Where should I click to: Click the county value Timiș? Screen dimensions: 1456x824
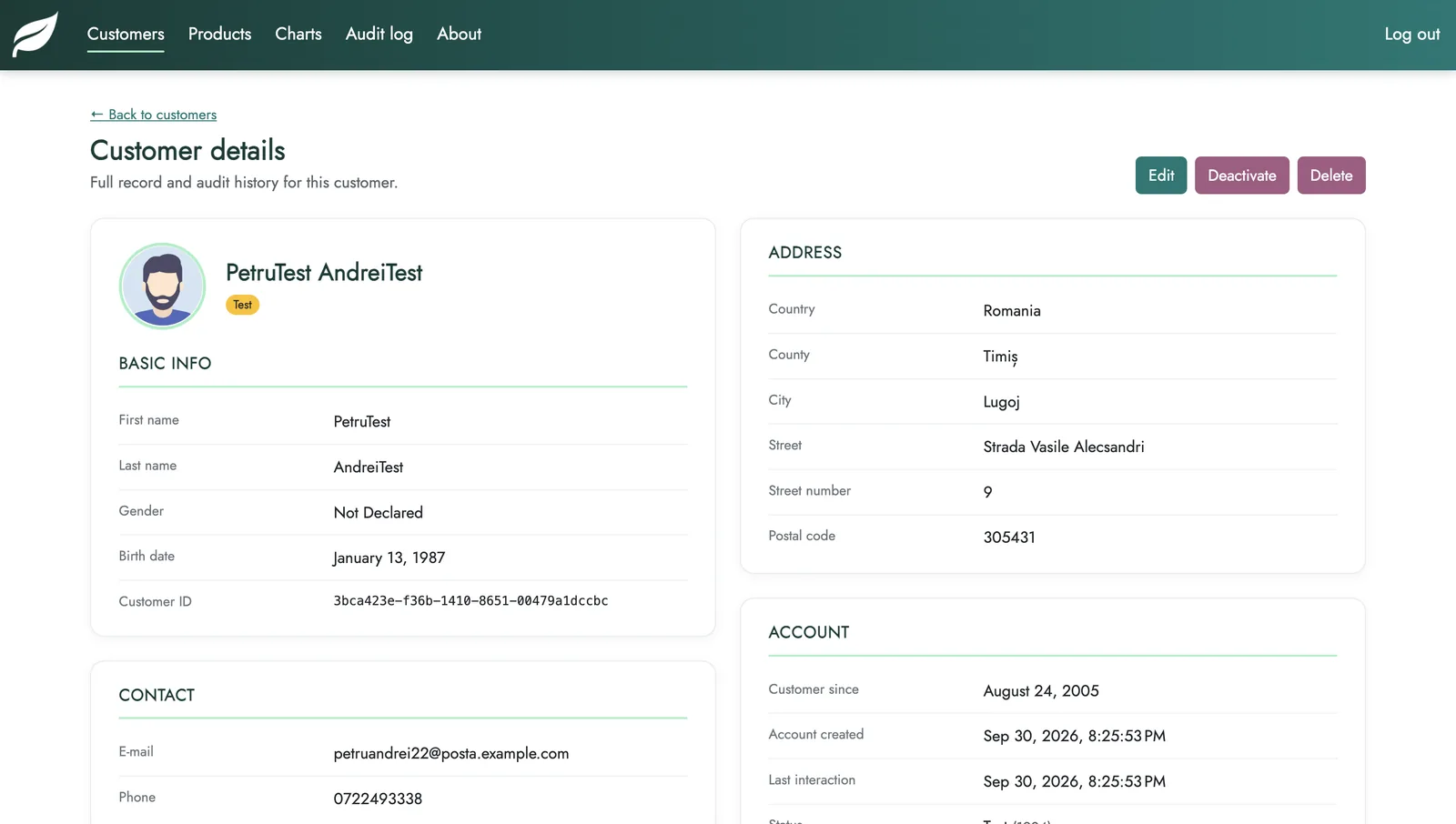click(1000, 357)
